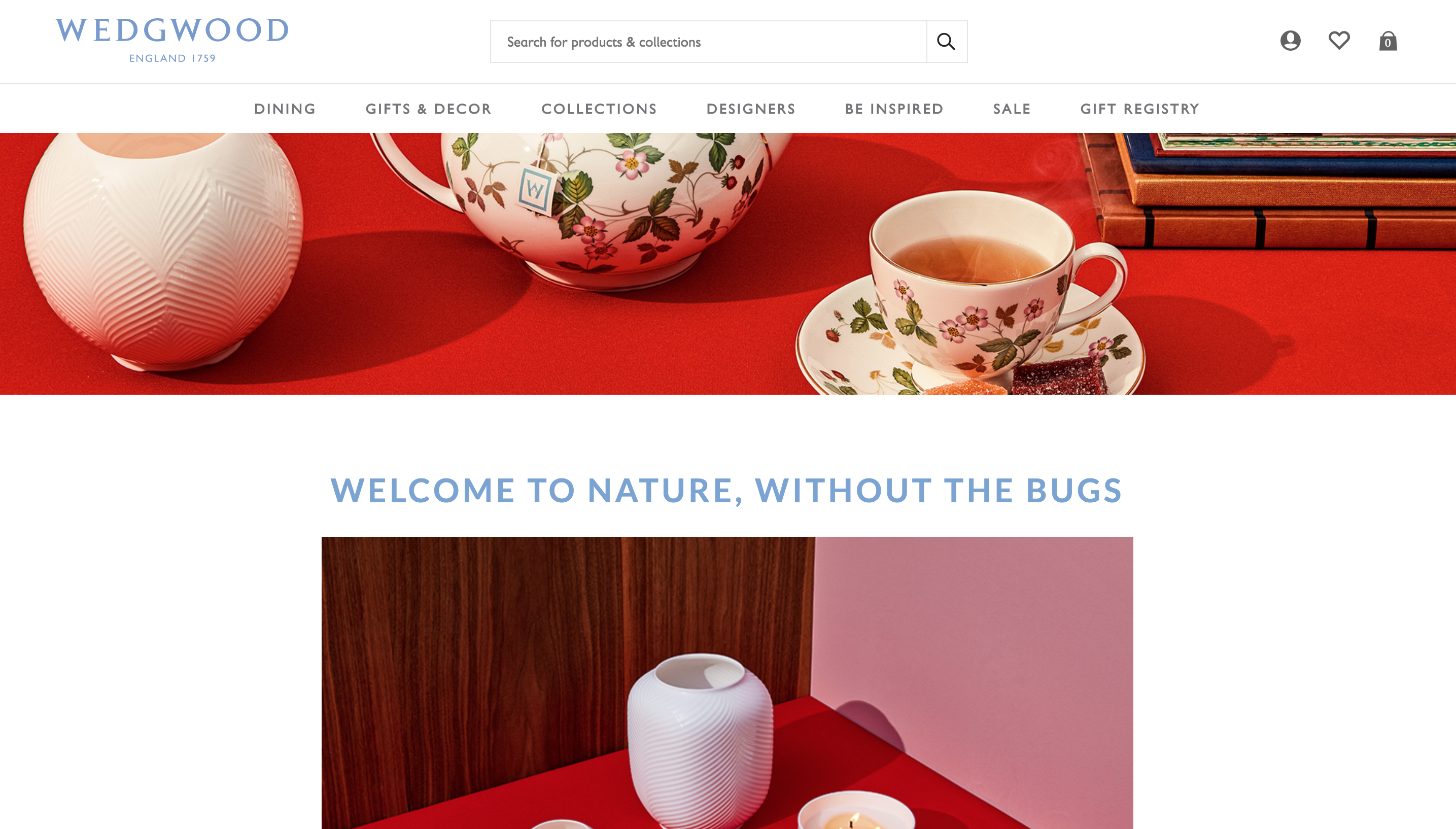Screen dimensions: 1456x829
Task: Open Gift Registry navigation item
Action: pos(1140,109)
